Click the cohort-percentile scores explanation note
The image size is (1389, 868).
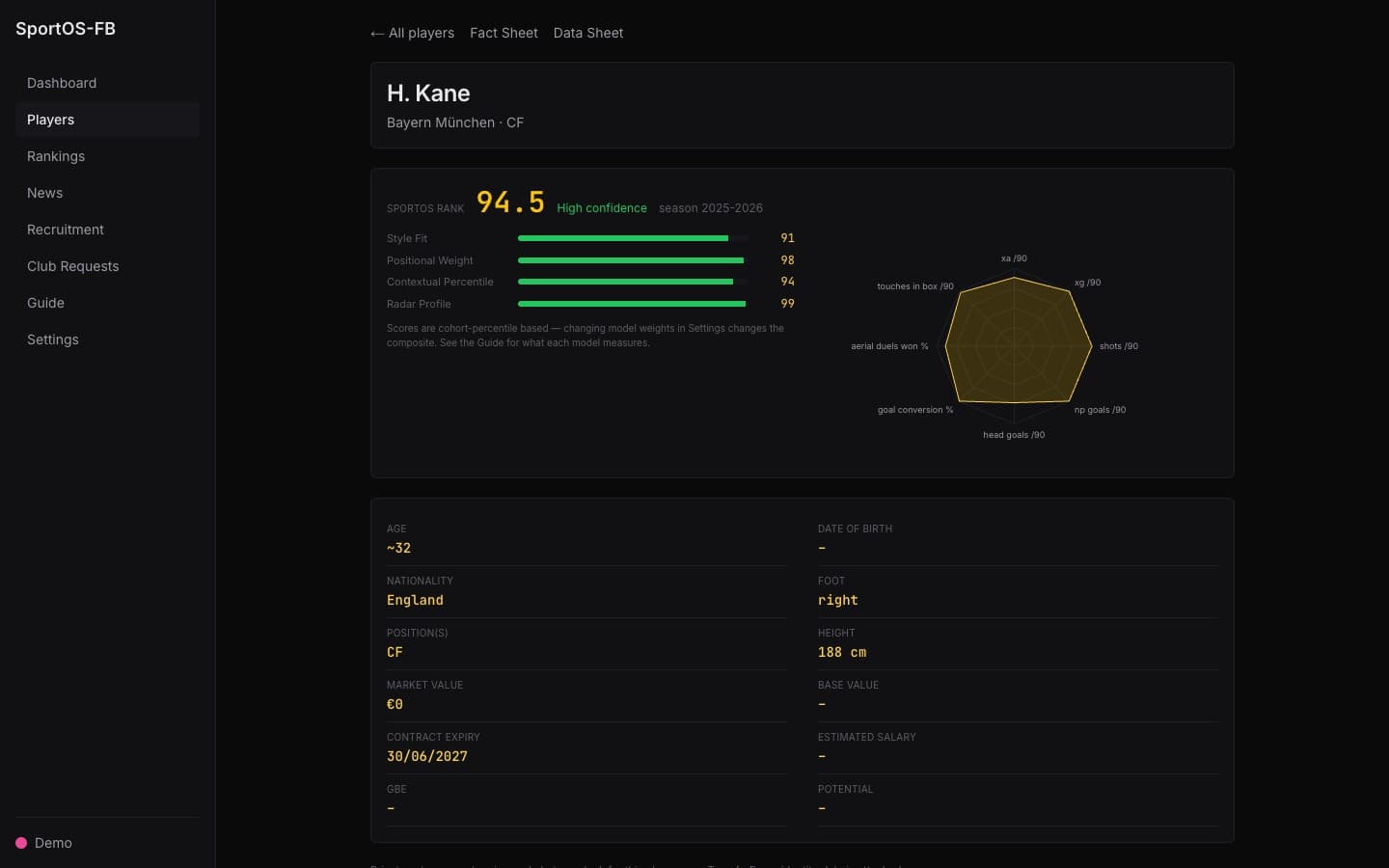586,336
